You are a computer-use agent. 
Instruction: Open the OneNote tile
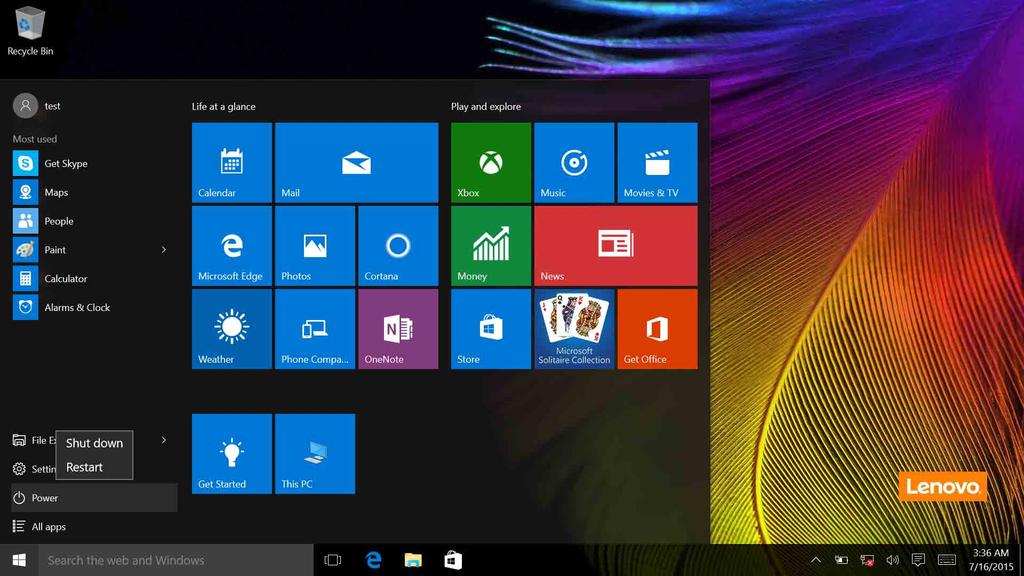pyautogui.click(x=398, y=329)
